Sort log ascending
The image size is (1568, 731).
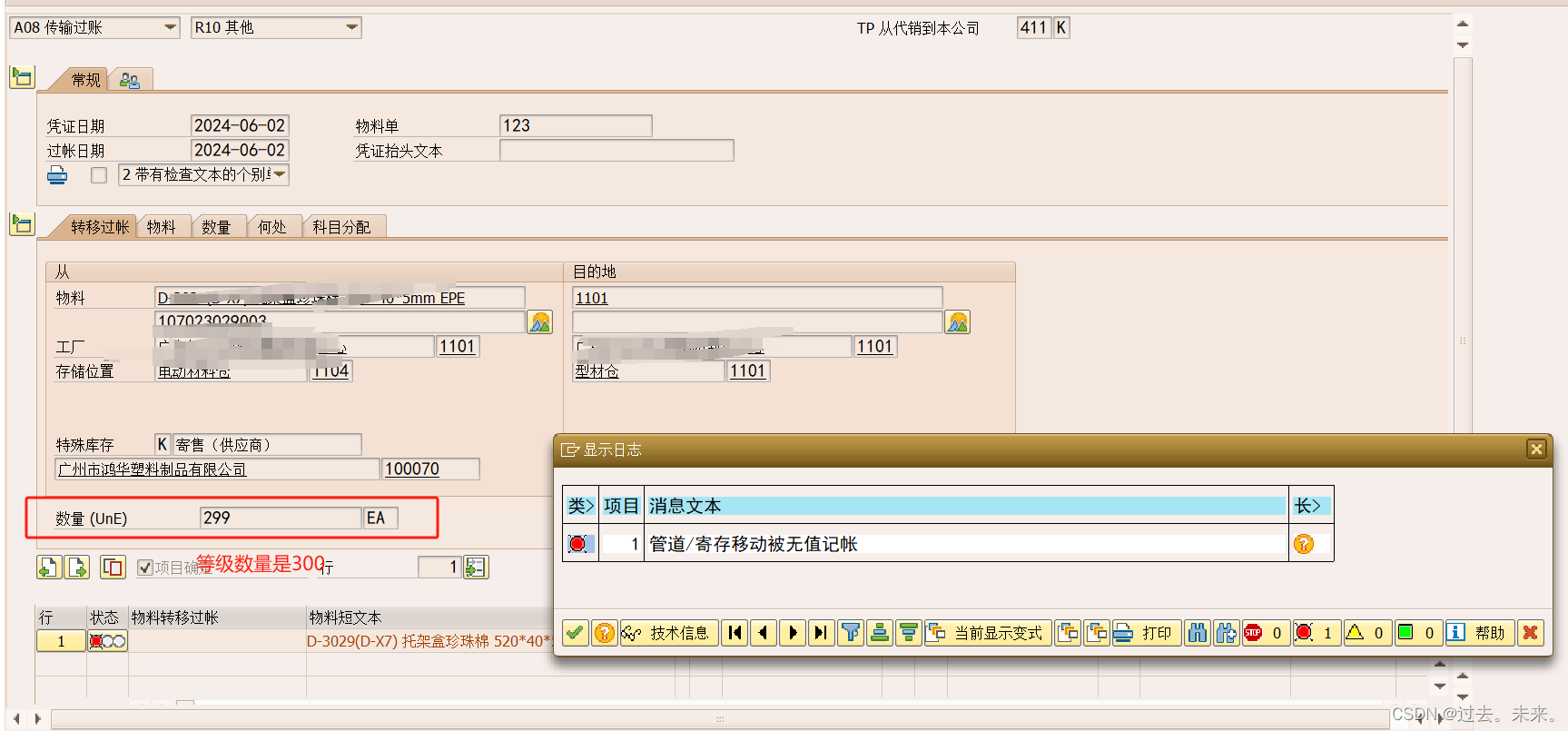[880, 633]
